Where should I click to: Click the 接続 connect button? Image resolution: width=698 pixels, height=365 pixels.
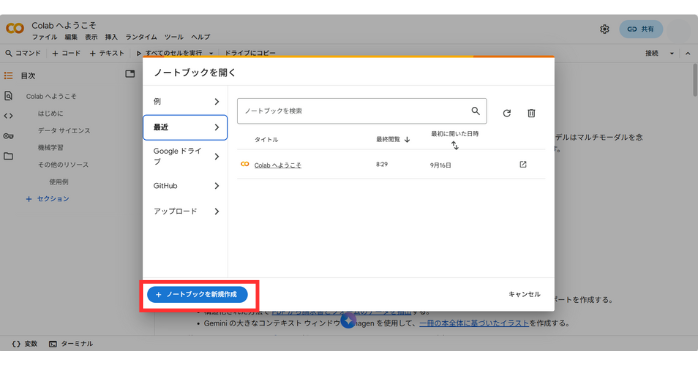coord(652,53)
